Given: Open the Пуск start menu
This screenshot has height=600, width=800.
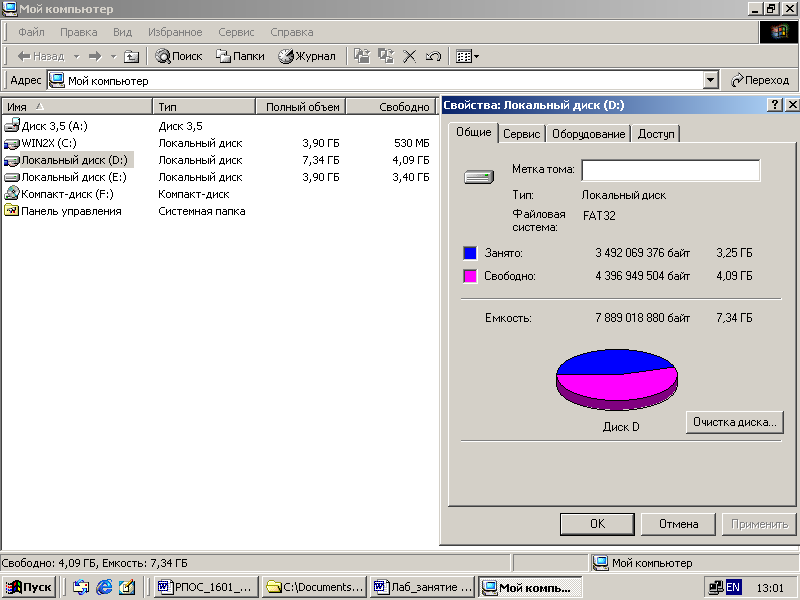Looking at the screenshot, I should pos(29,587).
